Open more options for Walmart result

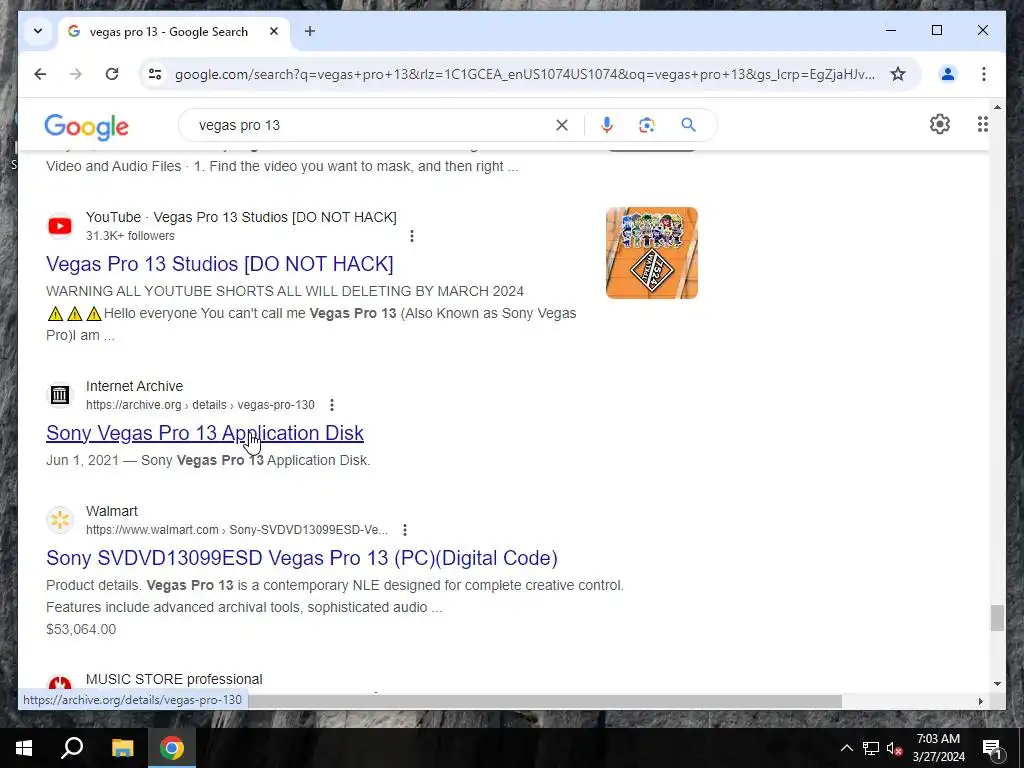pos(405,530)
